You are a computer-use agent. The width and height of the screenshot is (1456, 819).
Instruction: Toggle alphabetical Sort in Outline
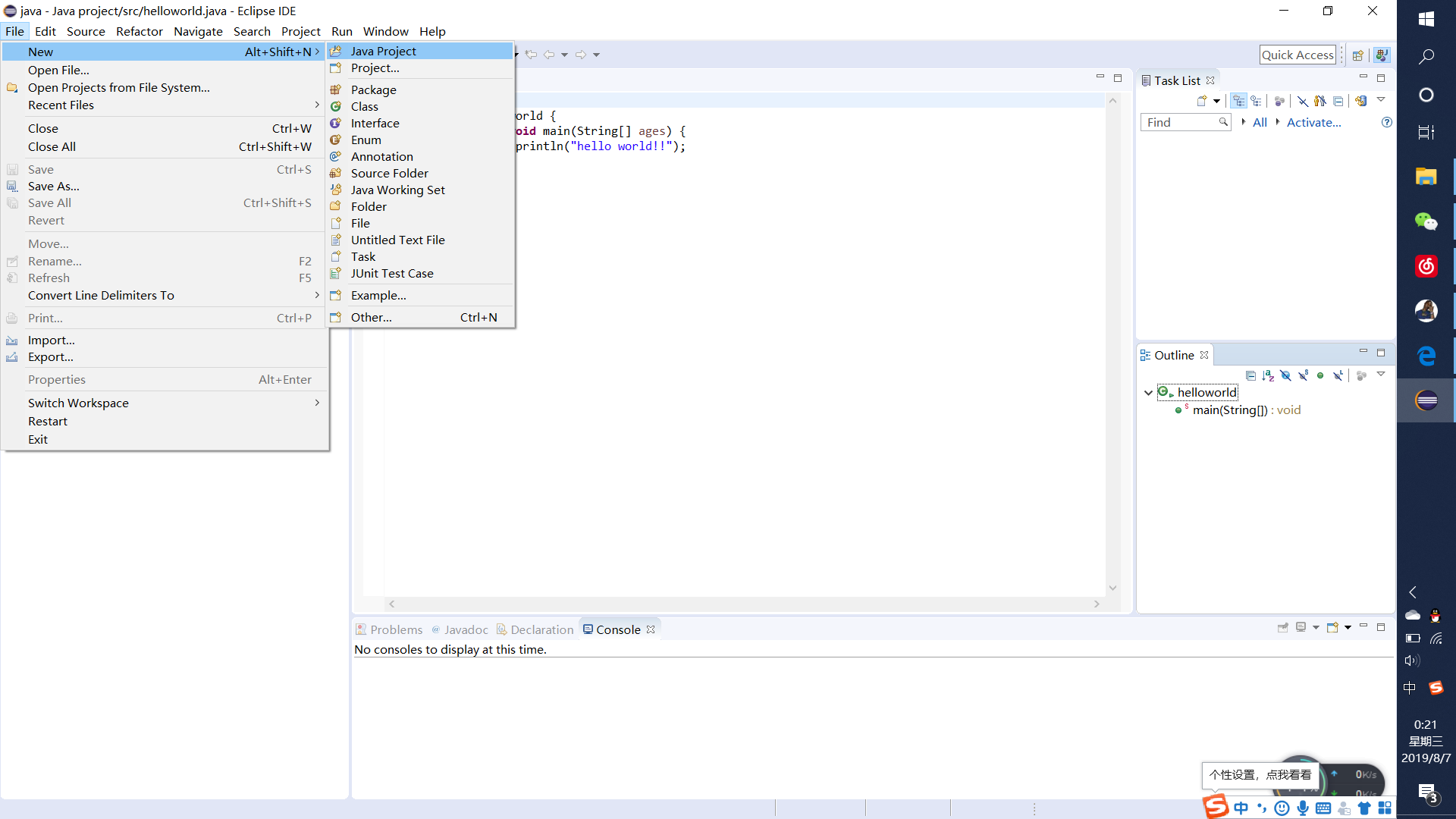[x=1268, y=375]
